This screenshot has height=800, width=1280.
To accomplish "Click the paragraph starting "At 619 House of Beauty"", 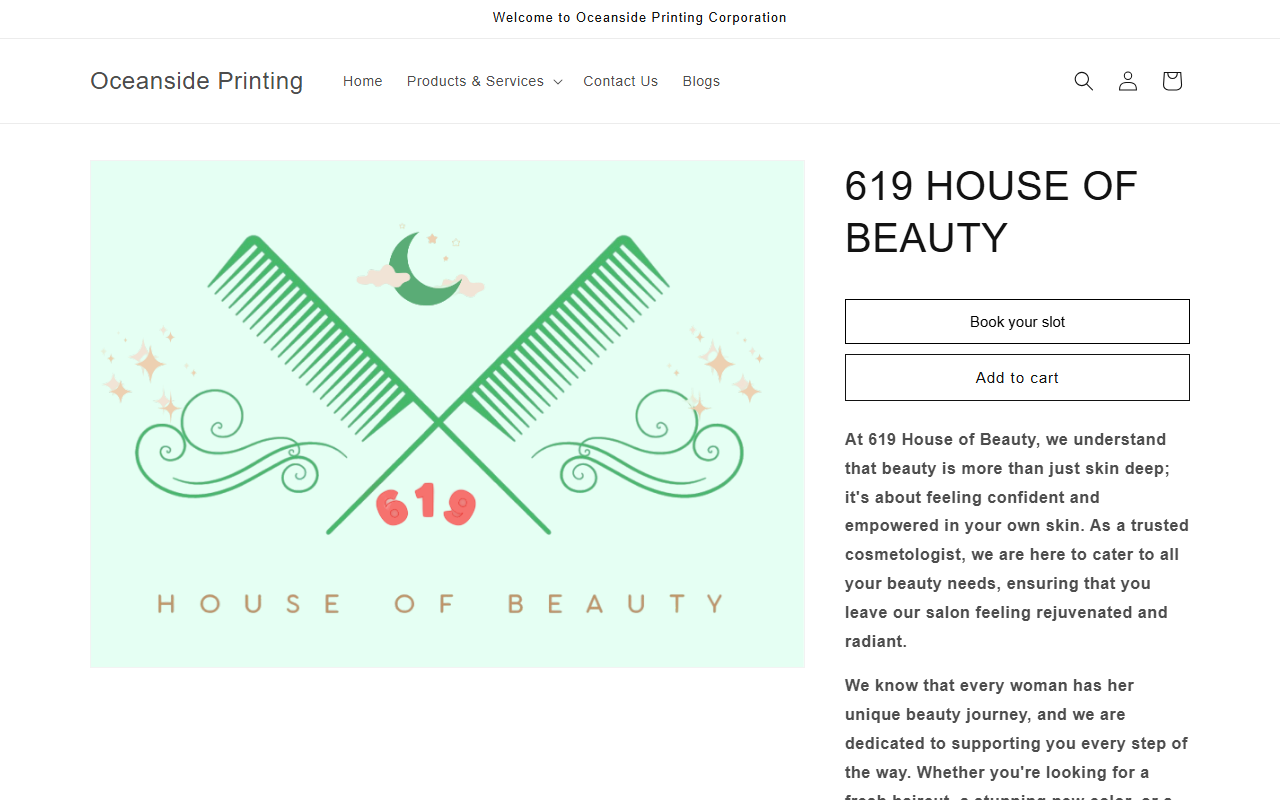I will (1017, 540).
